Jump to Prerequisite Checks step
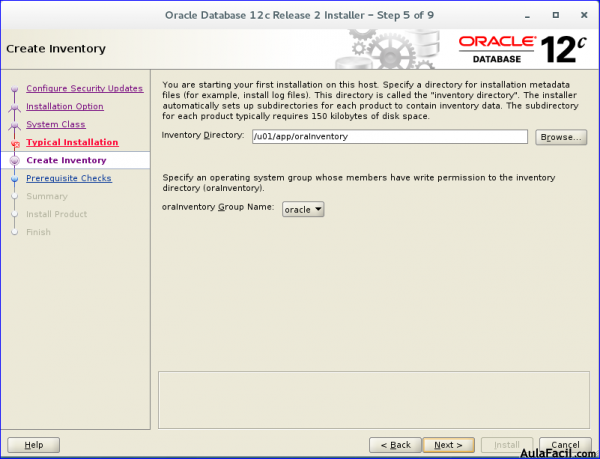Image resolution: width=600 pixels, height=459 pixels. pos(69,178)
